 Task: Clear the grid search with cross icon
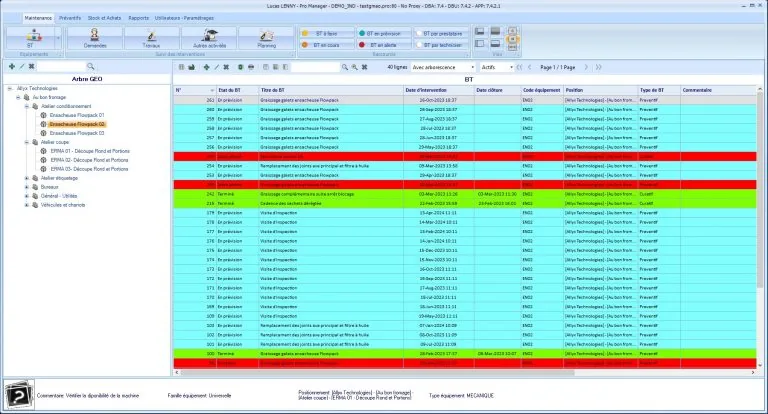click(x=364, y=67)
